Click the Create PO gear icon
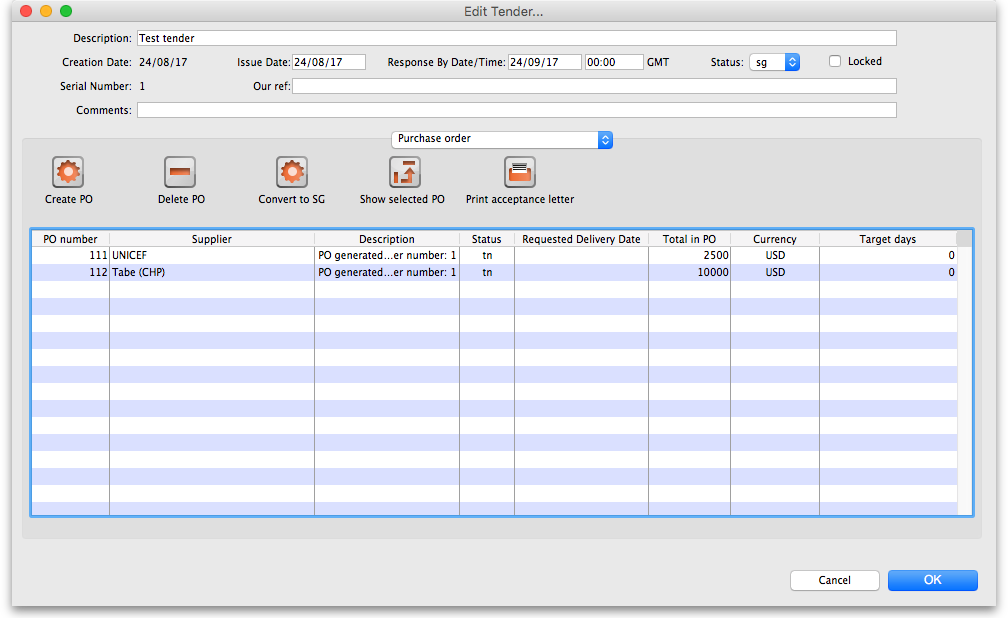Image resolution: width=1008 pixels, height=618 pixels. point(68,172)
